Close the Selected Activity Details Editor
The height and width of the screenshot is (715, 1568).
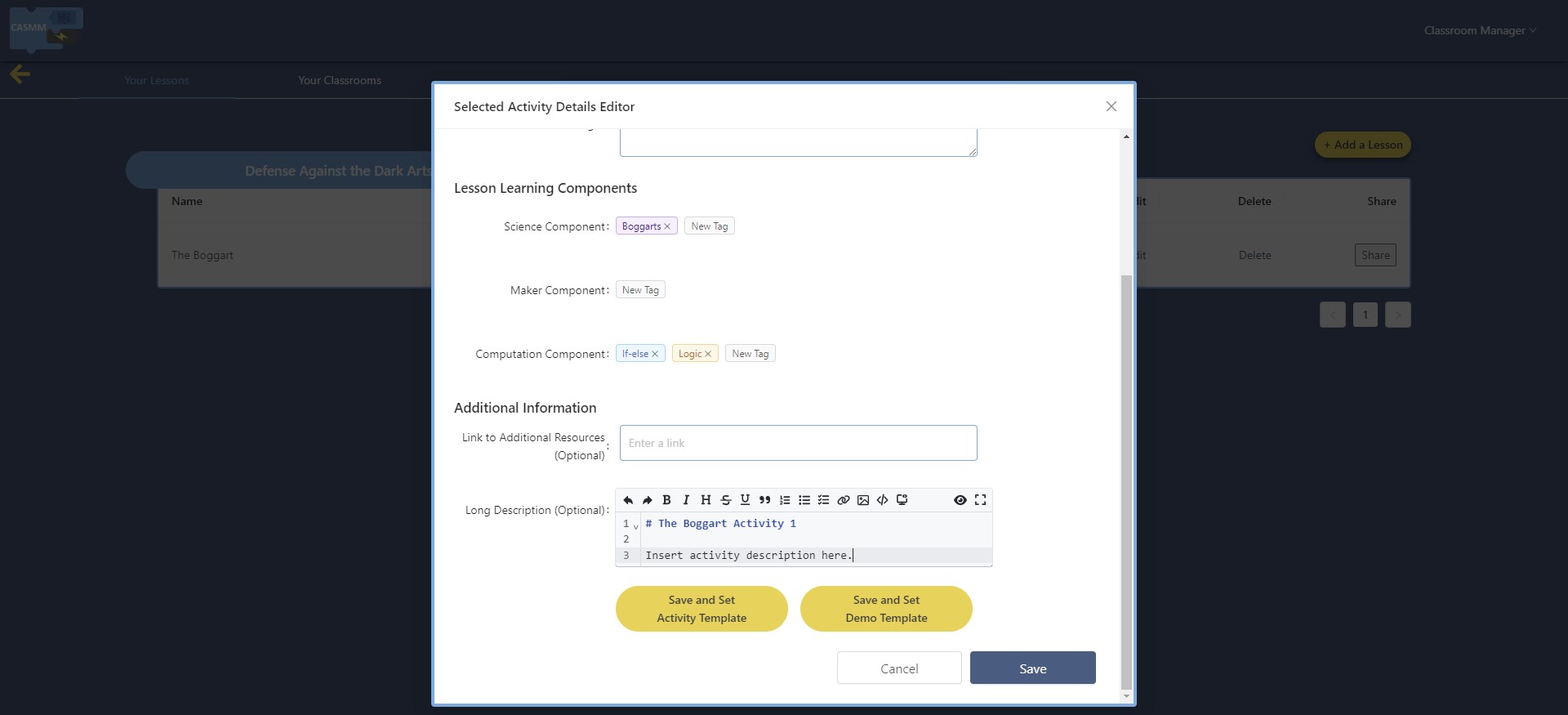tap(1111, 106)
